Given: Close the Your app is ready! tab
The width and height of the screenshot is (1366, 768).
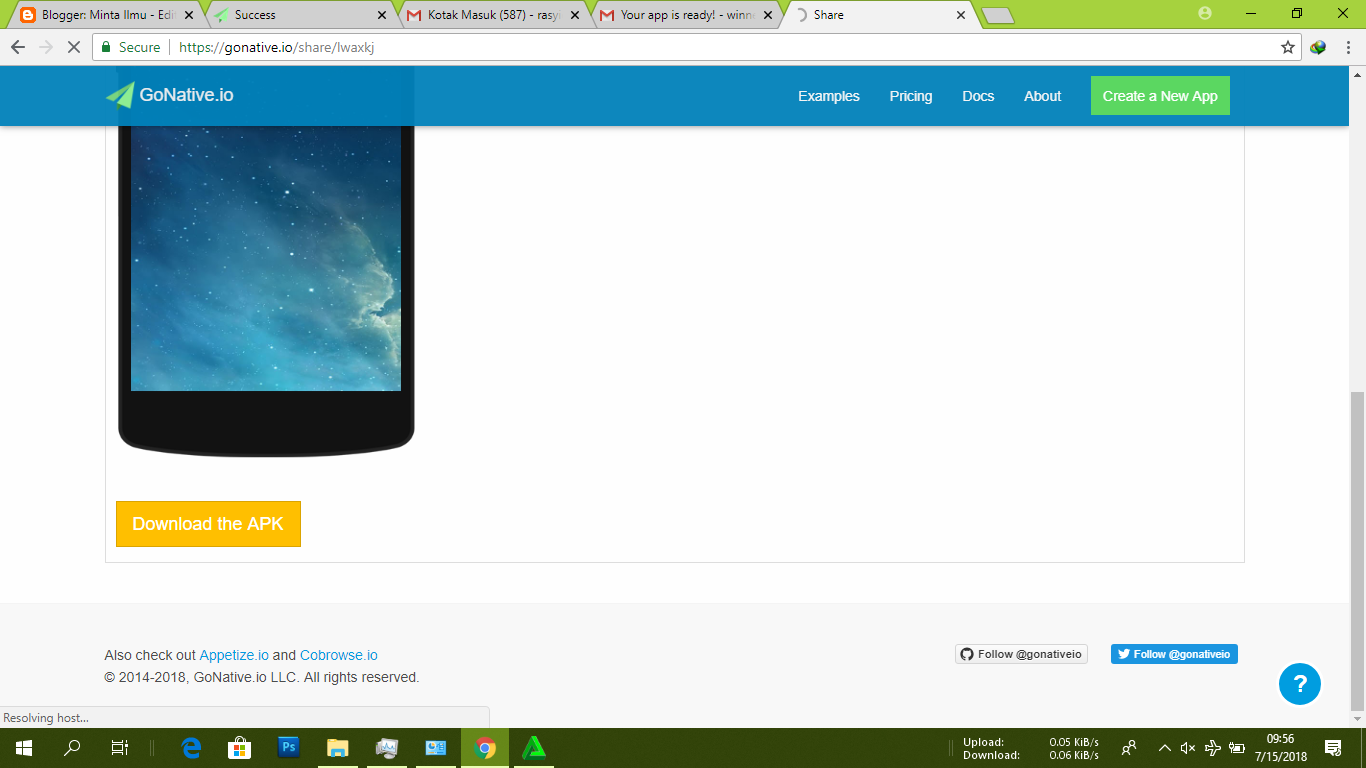Looking at the screenshot, I should pyautogui.click(x=768, y=15).
